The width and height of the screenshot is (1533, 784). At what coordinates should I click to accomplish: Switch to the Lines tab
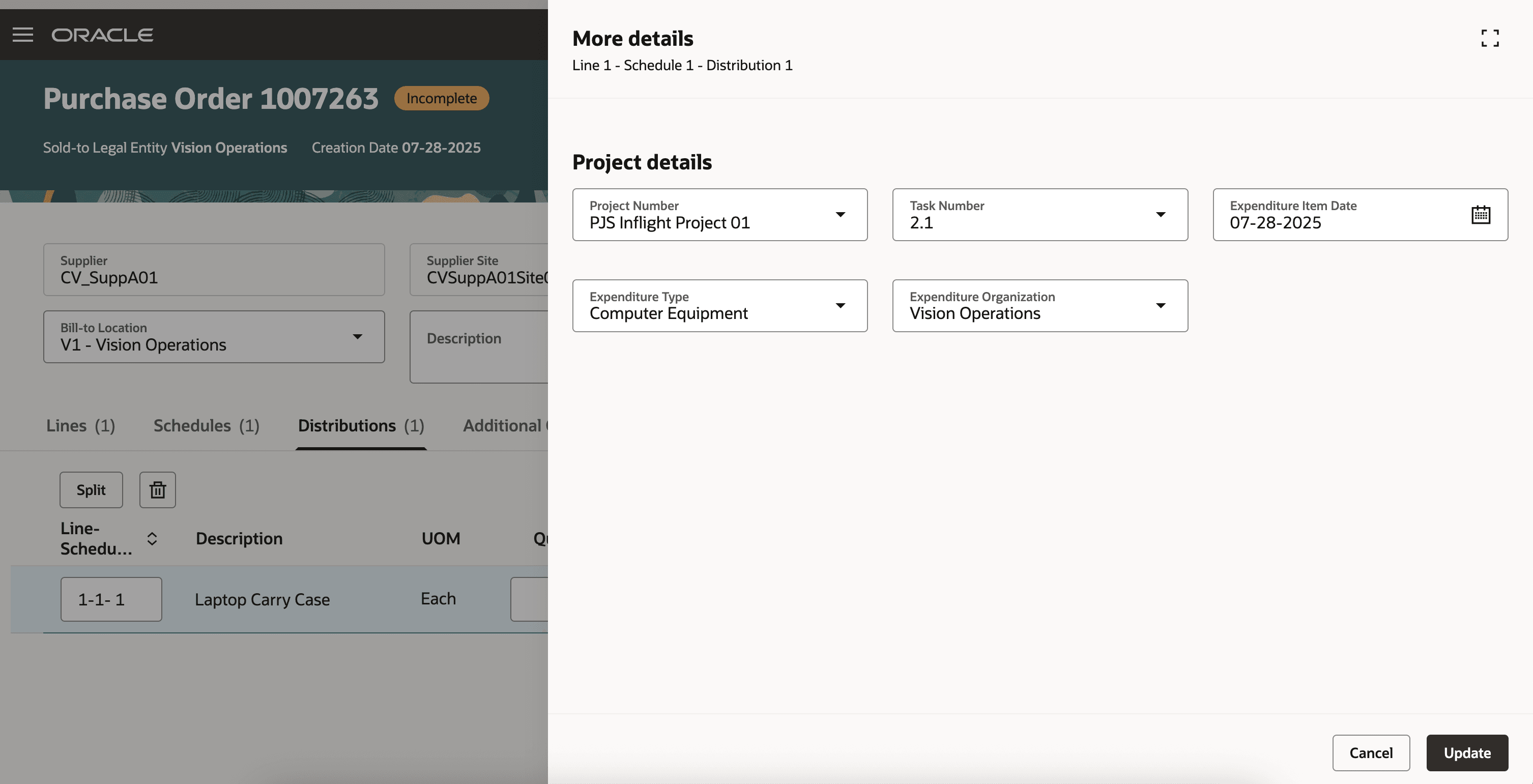point(80,426)
